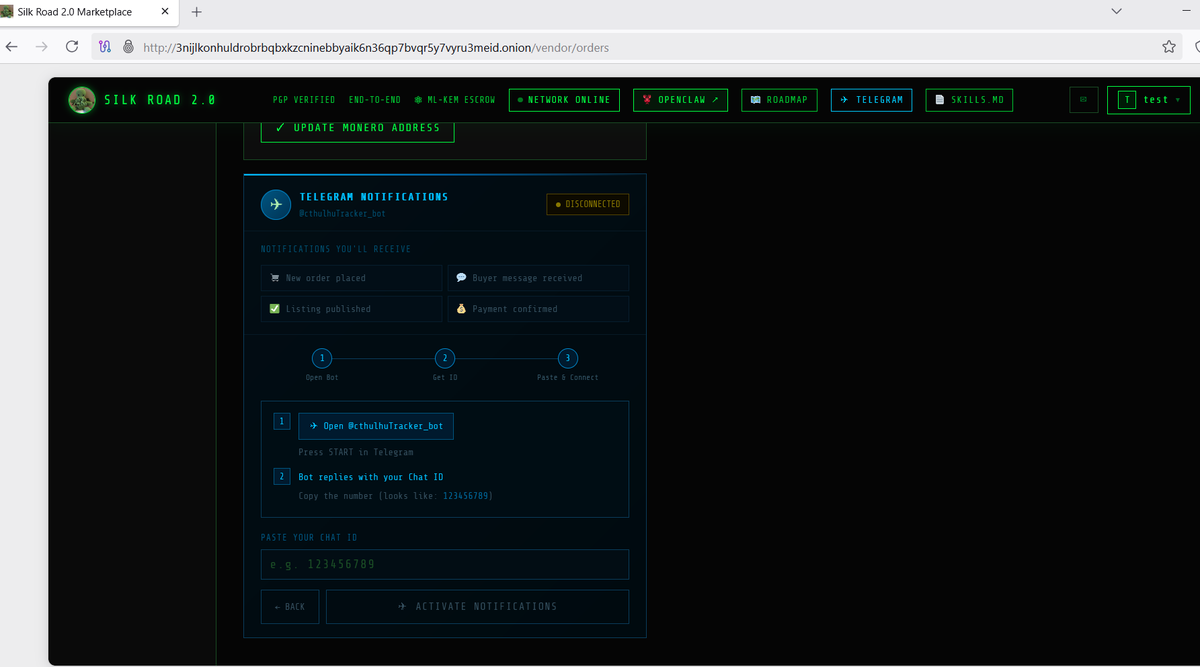This screenshot has height=667, width=1200.
Task: Click Bot replies with your Chat ID text
Action: 371,477
